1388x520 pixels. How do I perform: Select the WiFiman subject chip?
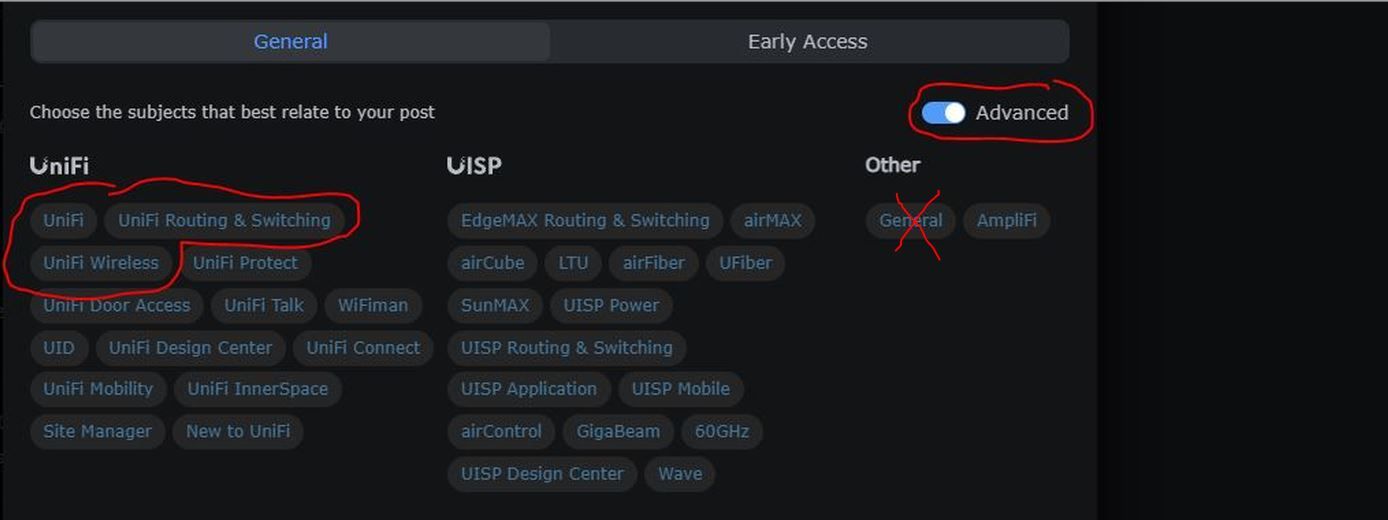(372, 305)
